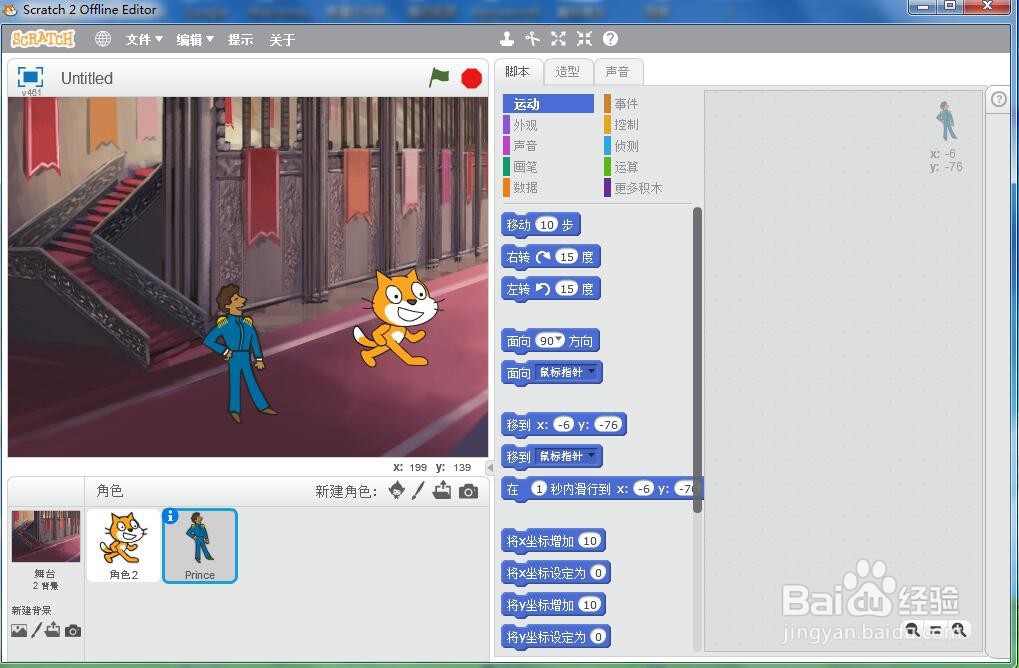Click the green flag to run project
1019x668 pixels.
coord(439,77)
